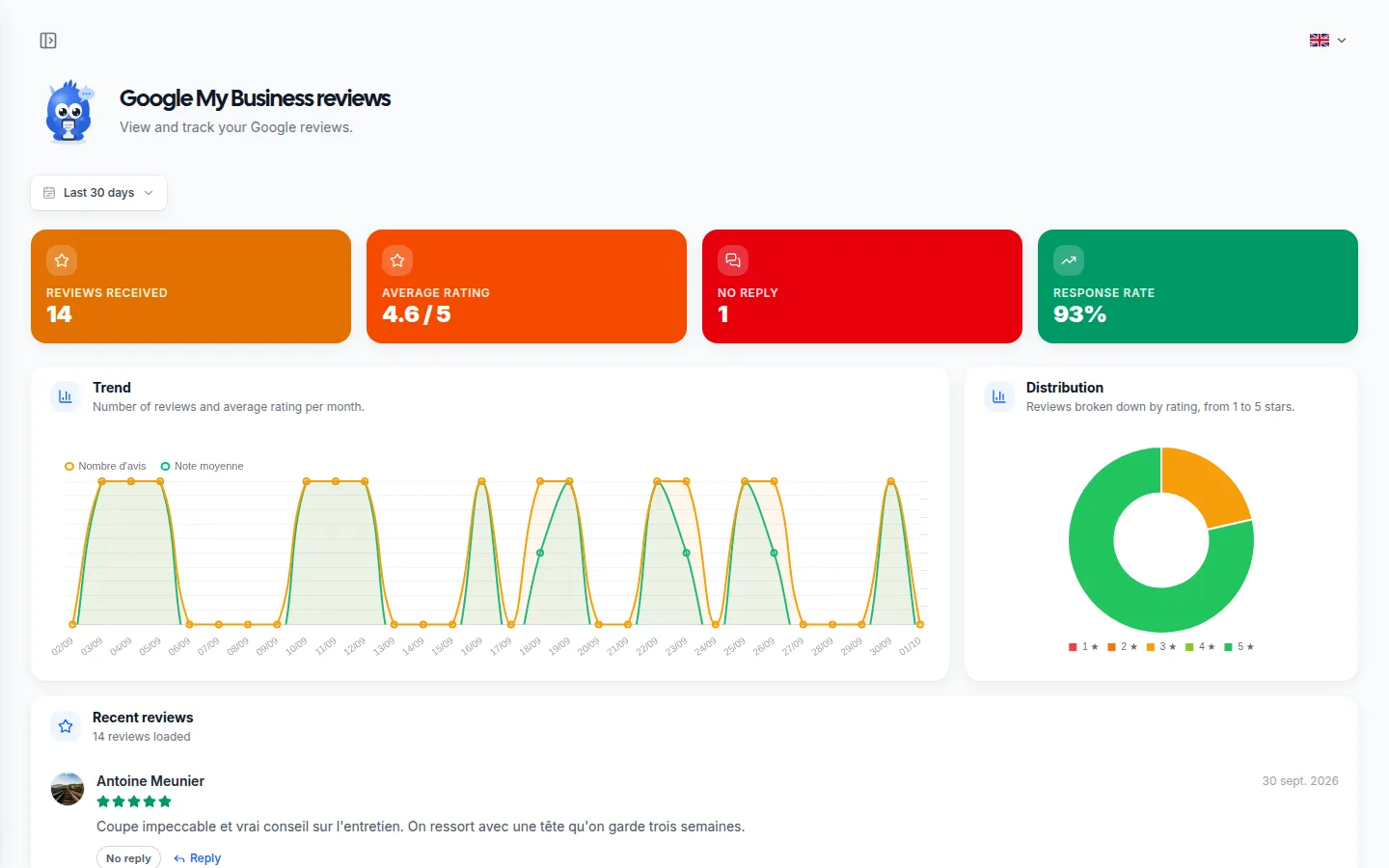Viewport: 1389px width, 868px height.
Task: Click the star icon beside the Recent reviews heading
Action: click(66, 726)
